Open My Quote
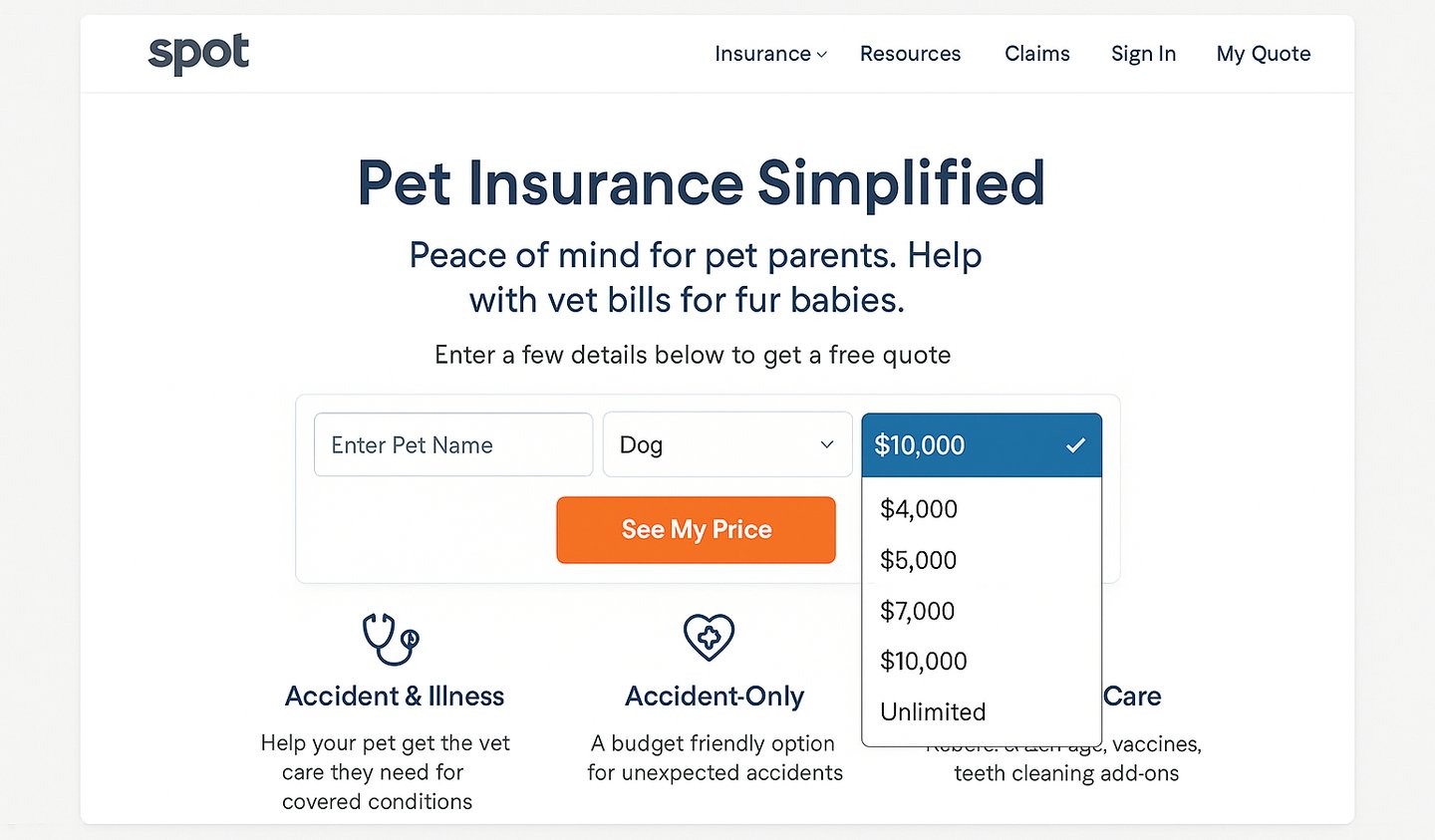Screen dimensions: 1435x840 (x=1263, y=54)
